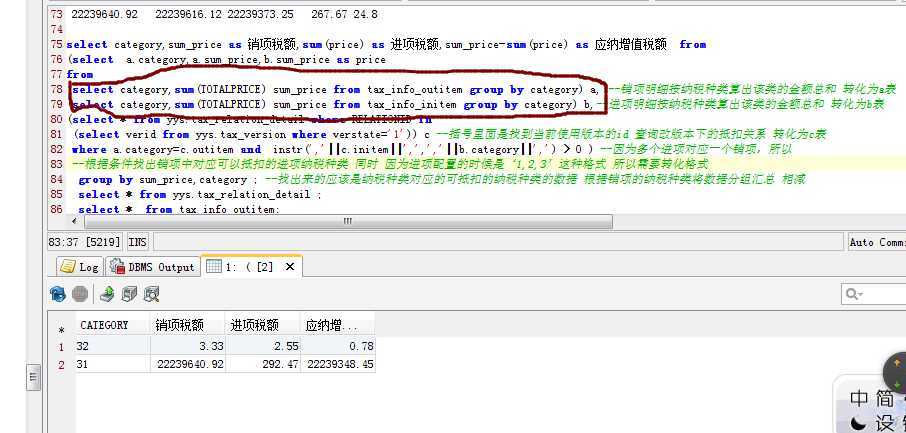
Task: Click line number 77 in the editor gutter
Action: pyautogui.click(x=56, y=75)
